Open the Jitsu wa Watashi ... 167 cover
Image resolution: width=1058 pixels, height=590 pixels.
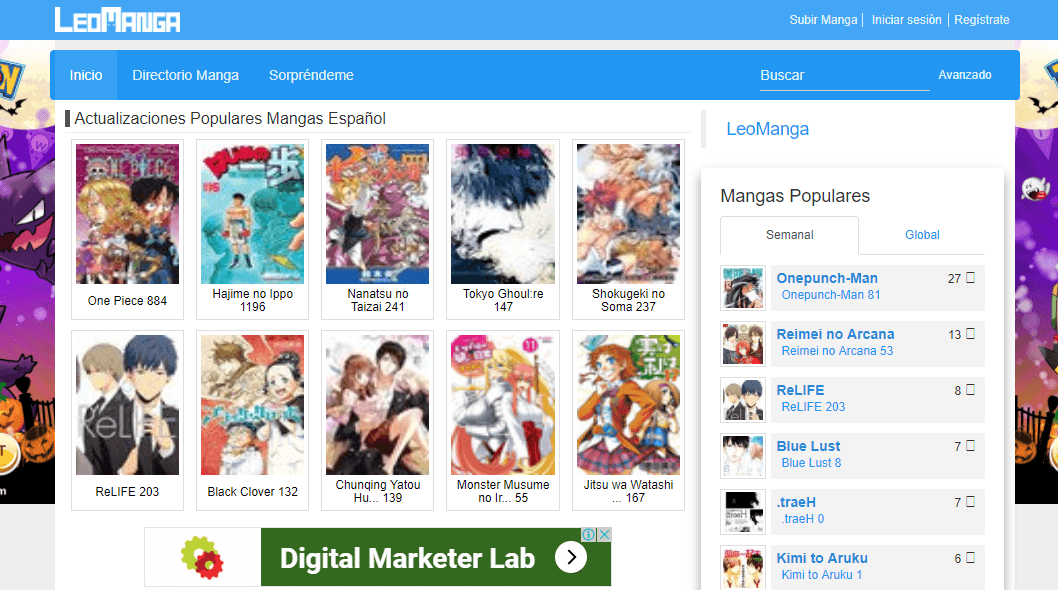coord(628,404)
